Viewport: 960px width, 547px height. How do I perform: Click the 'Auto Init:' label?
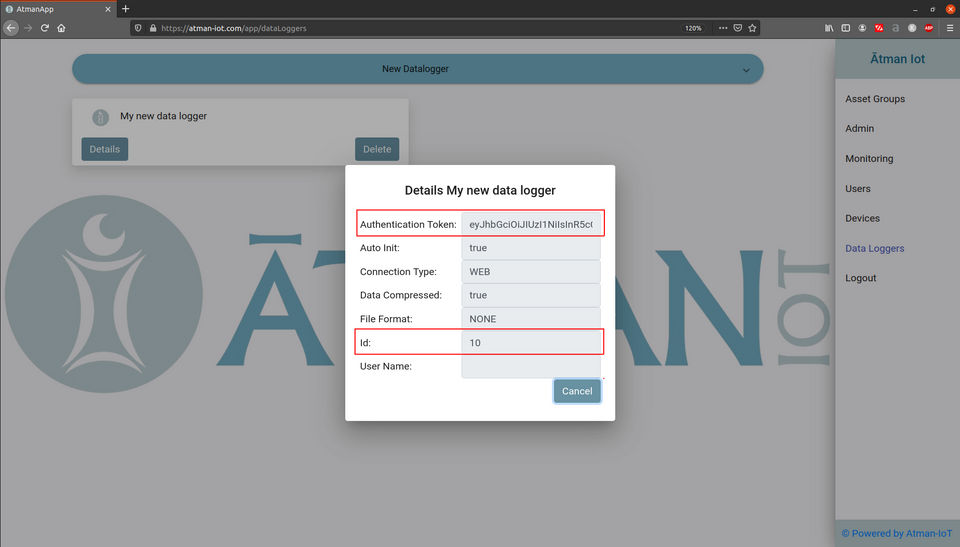click(x=380, y=248)
